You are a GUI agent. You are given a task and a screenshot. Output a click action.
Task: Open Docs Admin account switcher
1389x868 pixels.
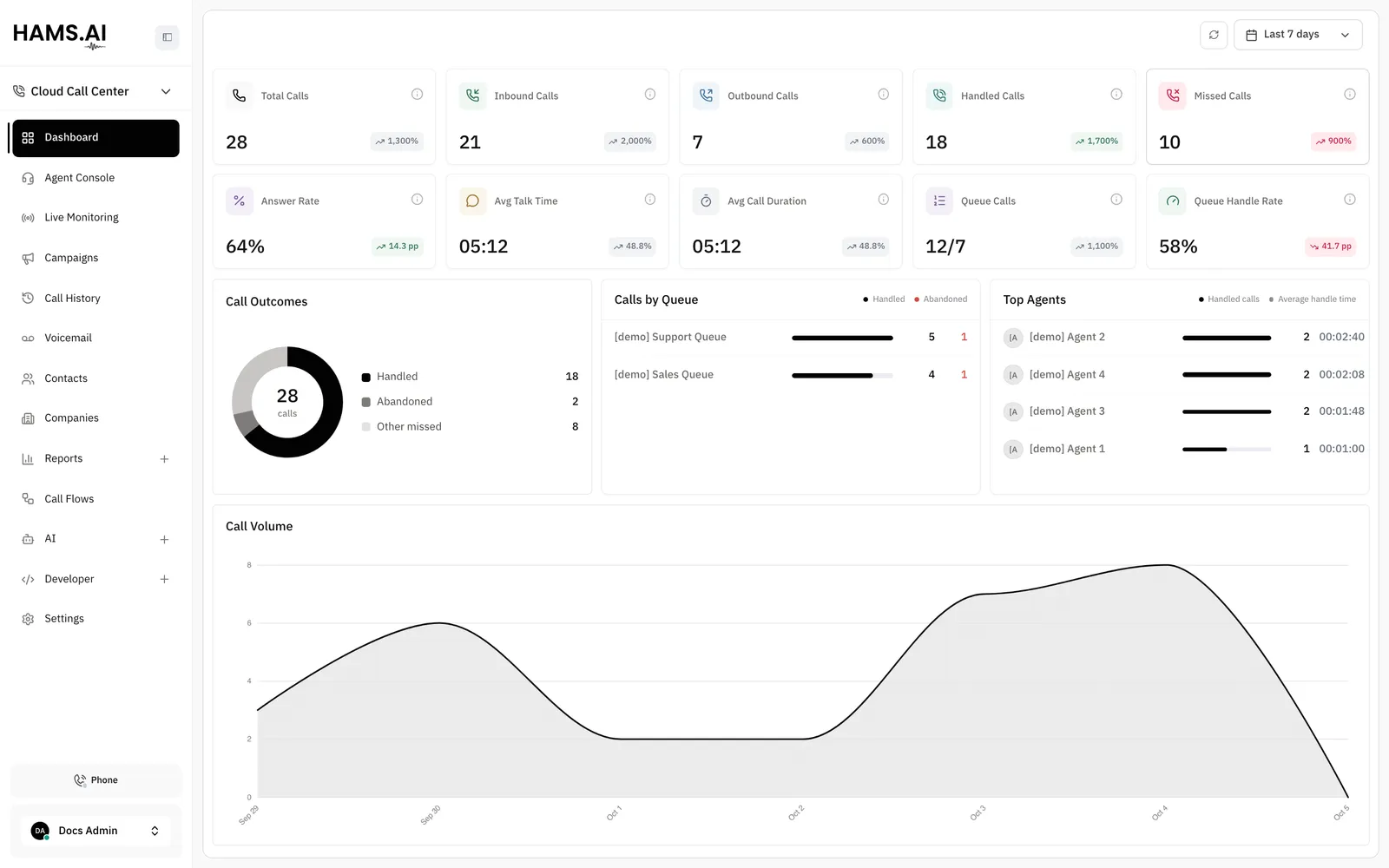[95, 831]
